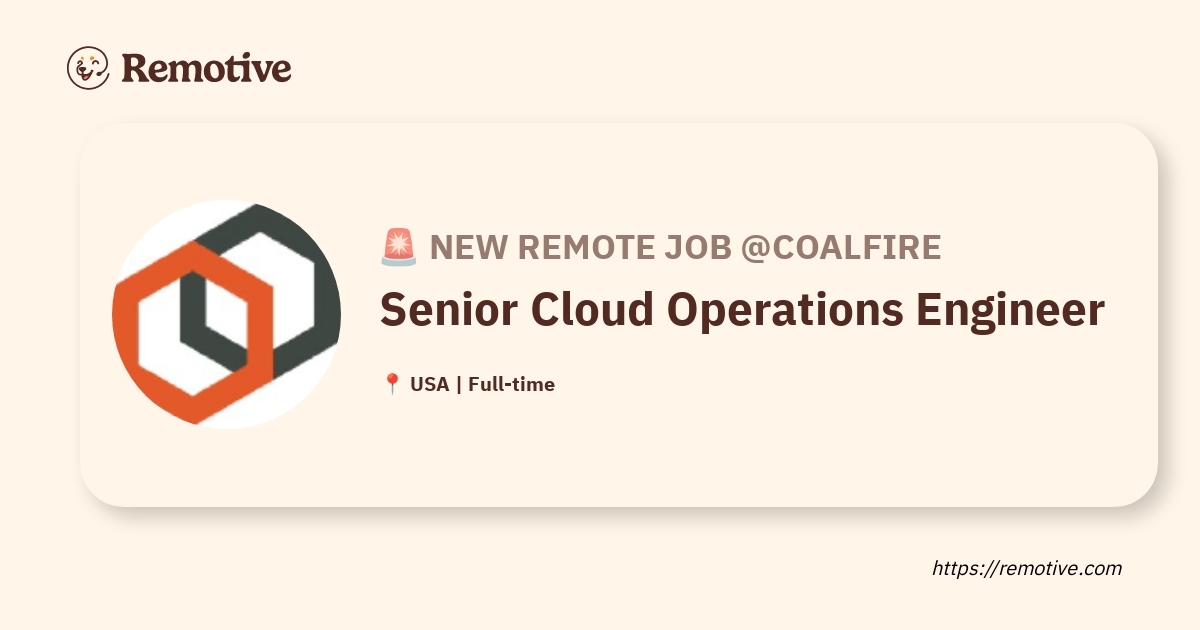Viewport: 1200px width, 630px height.
Task: Click the red location pin icon
Action: tap(392, 384)
